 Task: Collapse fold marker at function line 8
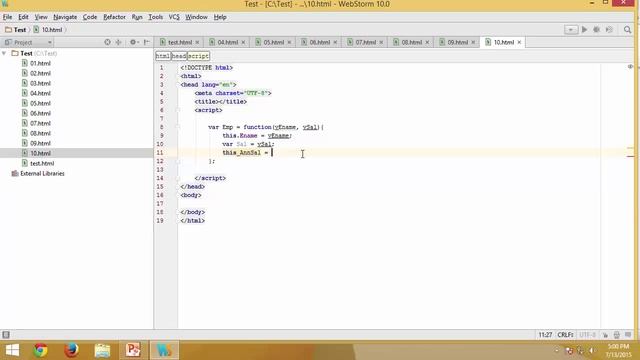tap(178, 127)
